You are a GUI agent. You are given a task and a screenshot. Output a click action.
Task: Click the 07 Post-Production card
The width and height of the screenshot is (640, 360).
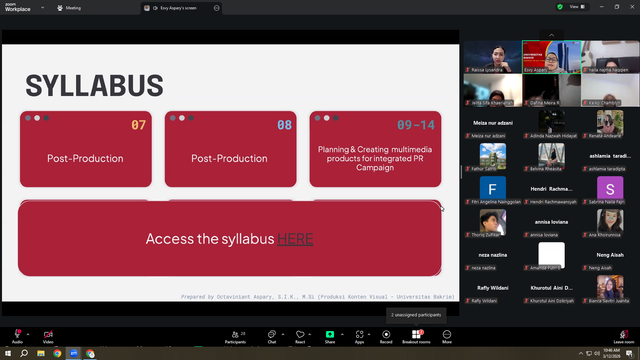pyautogui.click(x=86, y=149)
